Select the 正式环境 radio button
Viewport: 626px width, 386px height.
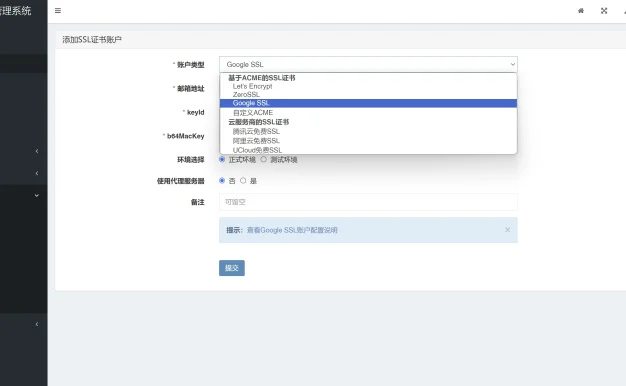coord(222,159)
